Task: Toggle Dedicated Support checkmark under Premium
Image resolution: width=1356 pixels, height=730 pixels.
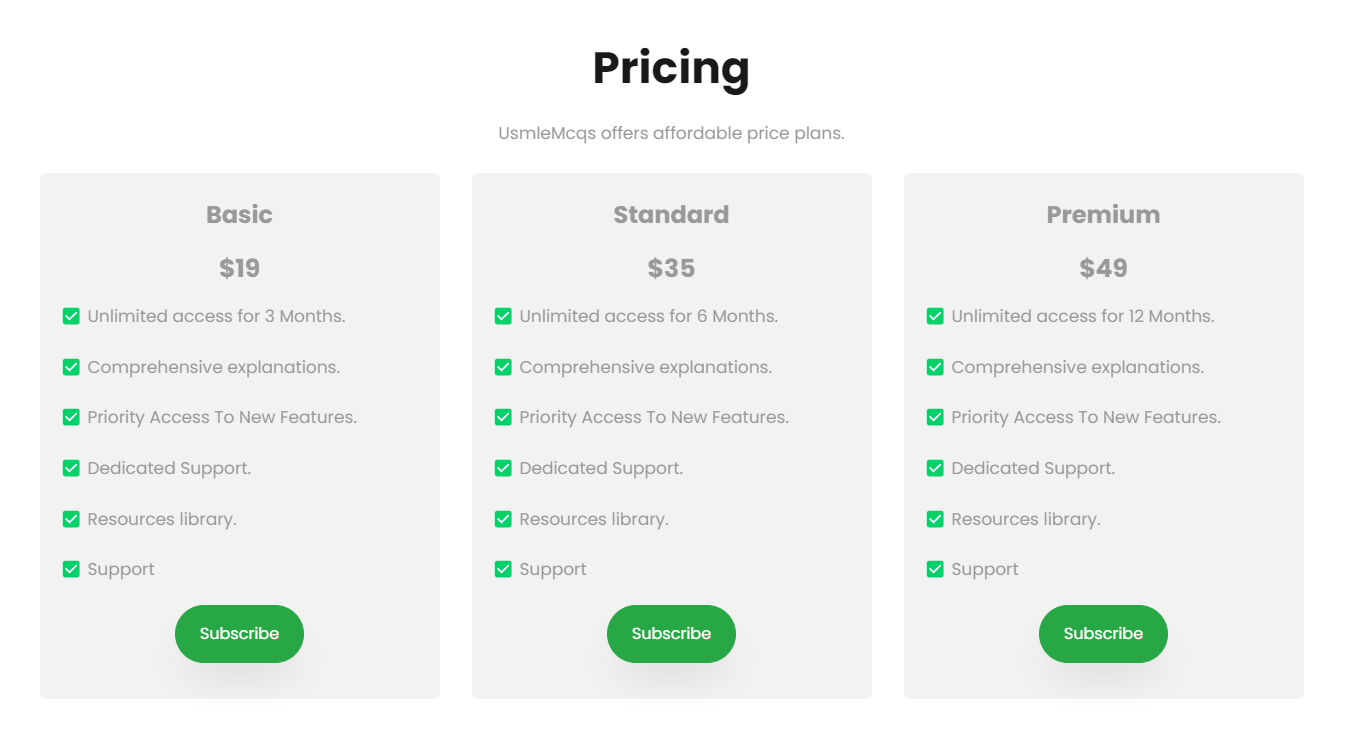Action: pos(935,467)
